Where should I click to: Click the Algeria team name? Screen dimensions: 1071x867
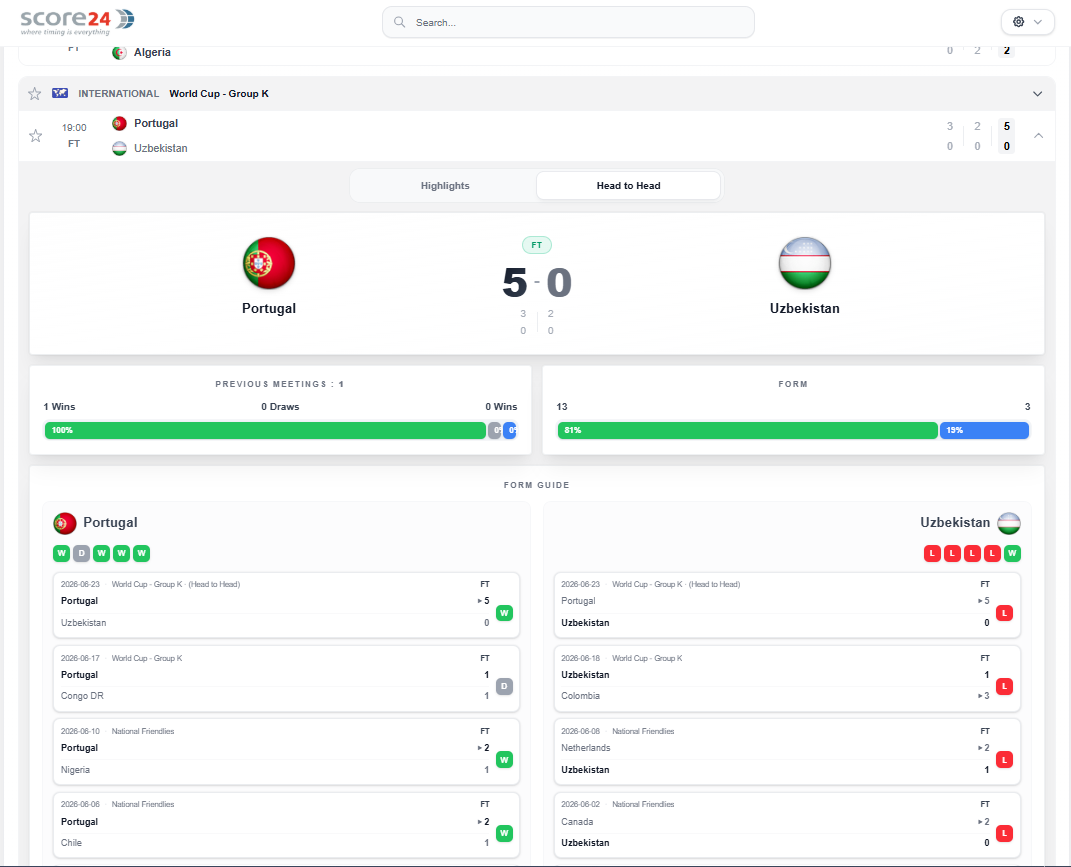pos(152,53)
